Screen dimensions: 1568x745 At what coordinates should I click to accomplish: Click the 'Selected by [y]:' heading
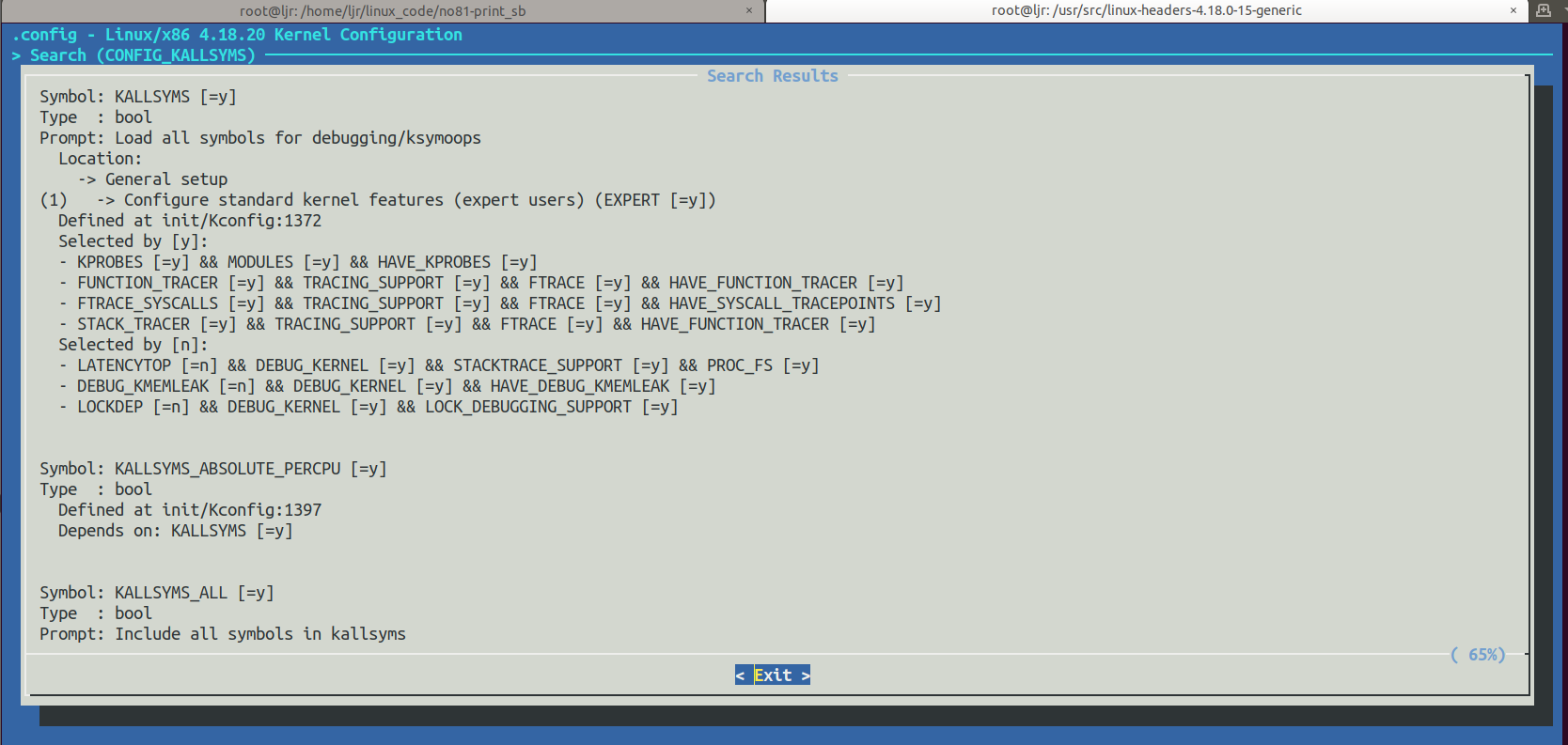(x=133, y=241)
